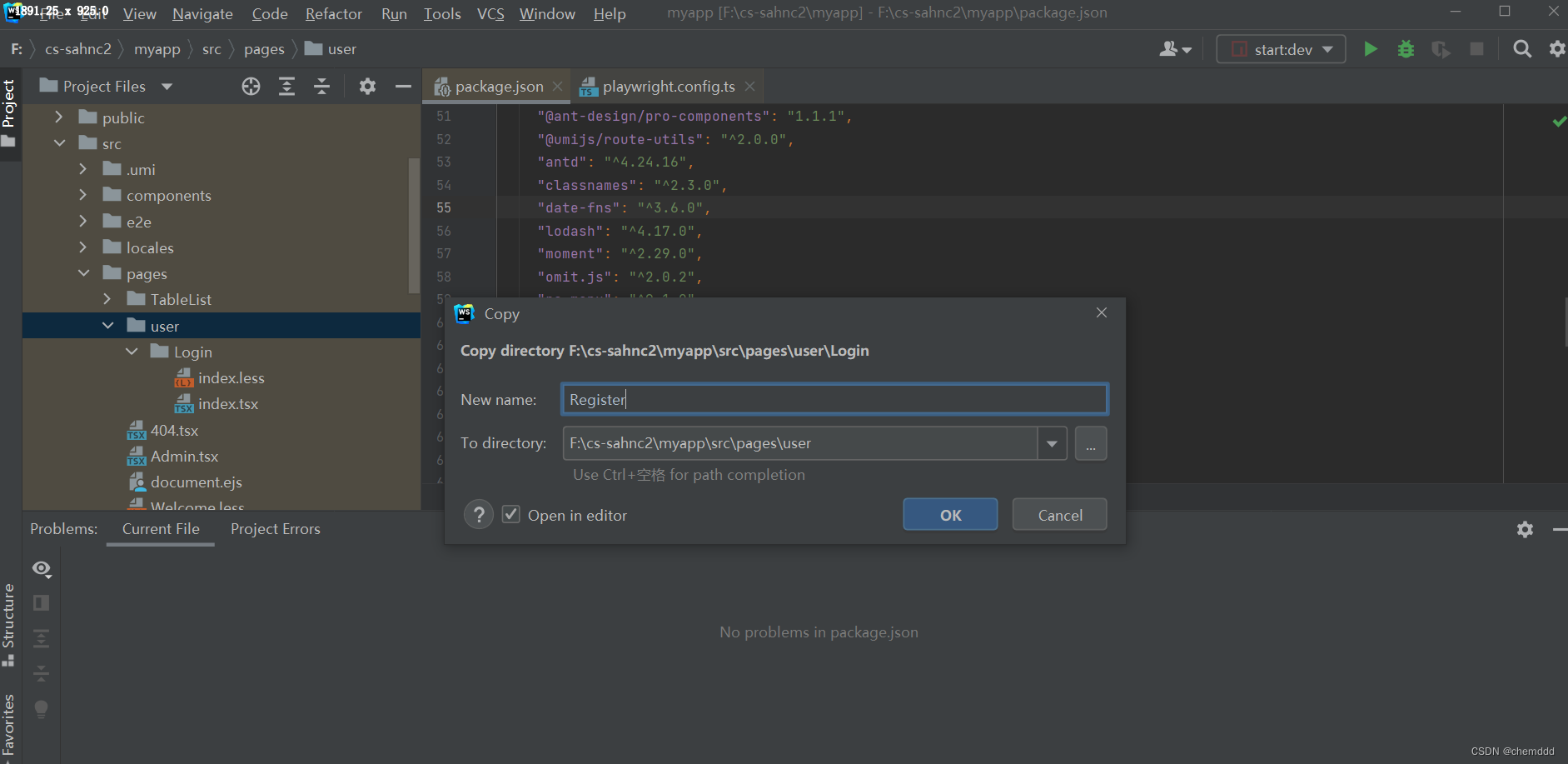Toggle preview panel icon in Problems toolbar
Viewport: 1568px width, 764px height.
coord(41,602)
